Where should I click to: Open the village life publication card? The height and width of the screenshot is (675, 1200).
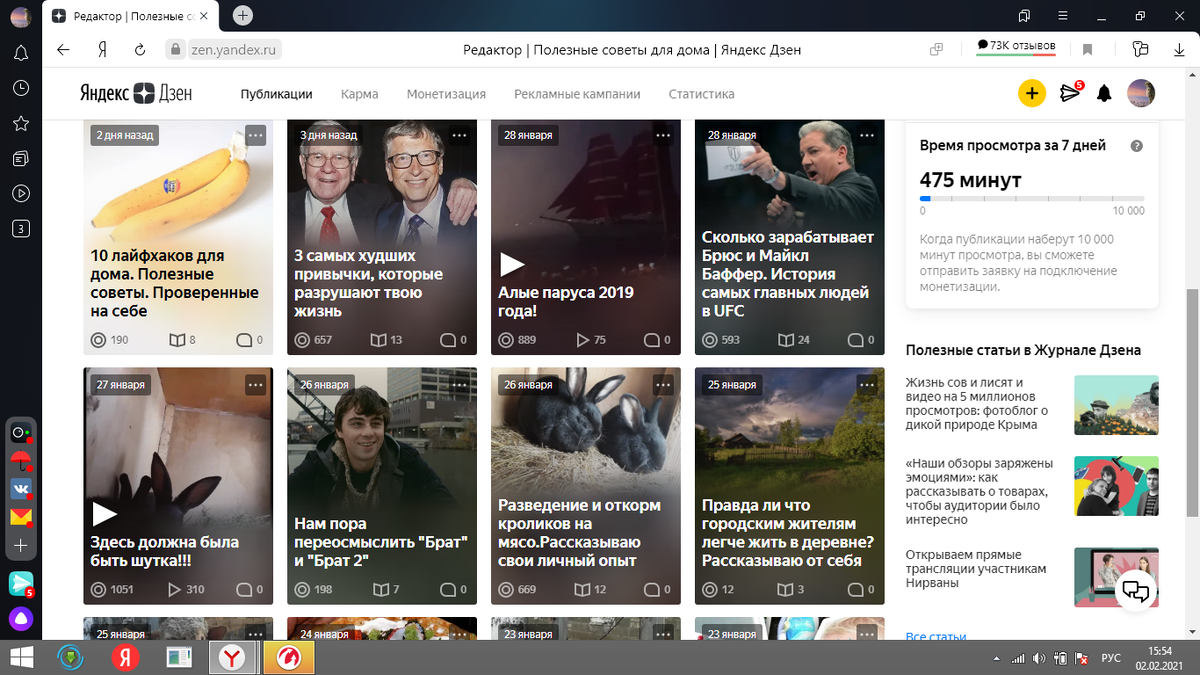point(789,486)
